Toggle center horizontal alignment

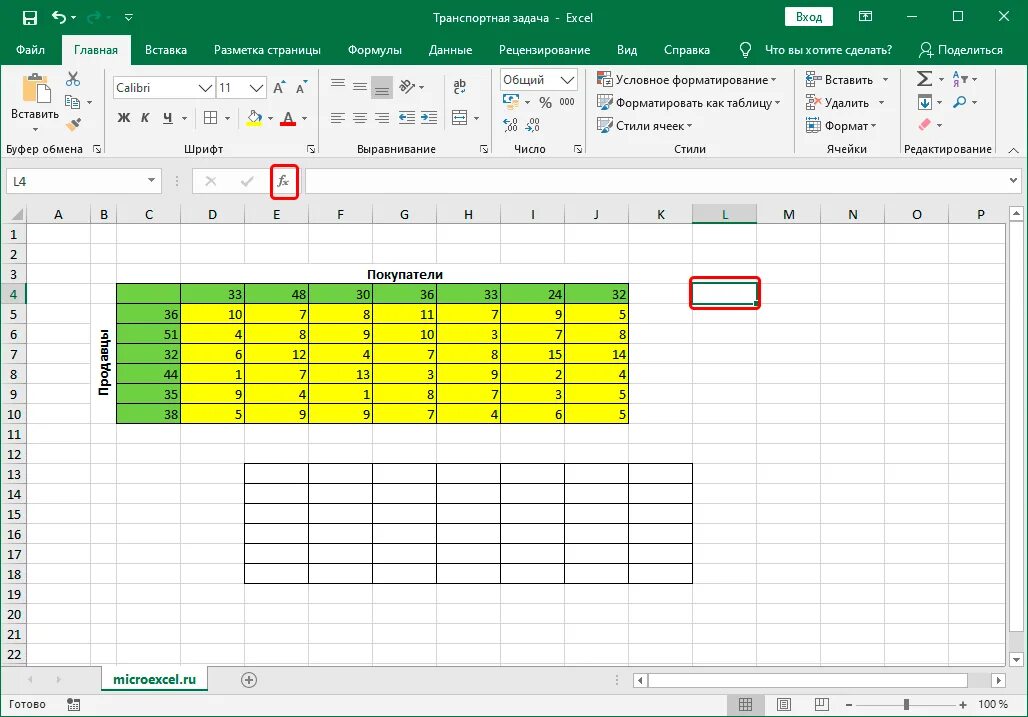pyautogui.click(x=360, y=118)
